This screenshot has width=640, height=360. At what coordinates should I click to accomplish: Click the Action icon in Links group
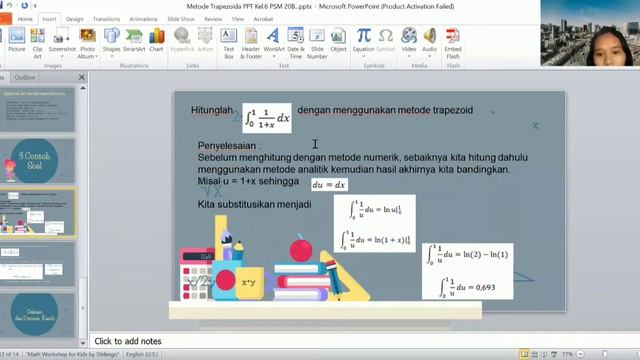pos(205,36)
